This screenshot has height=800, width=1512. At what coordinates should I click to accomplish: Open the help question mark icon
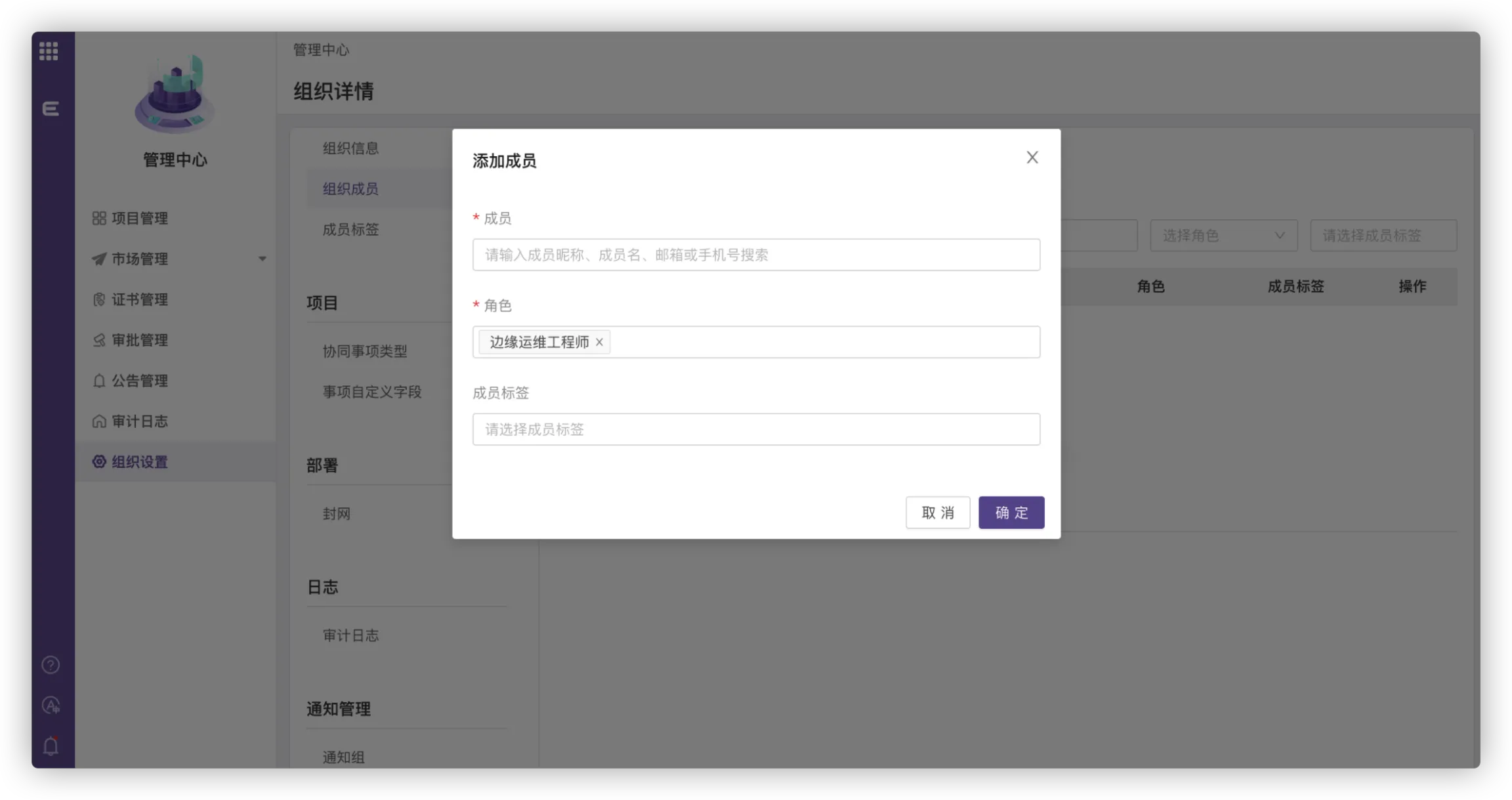(x=51, y=665)
